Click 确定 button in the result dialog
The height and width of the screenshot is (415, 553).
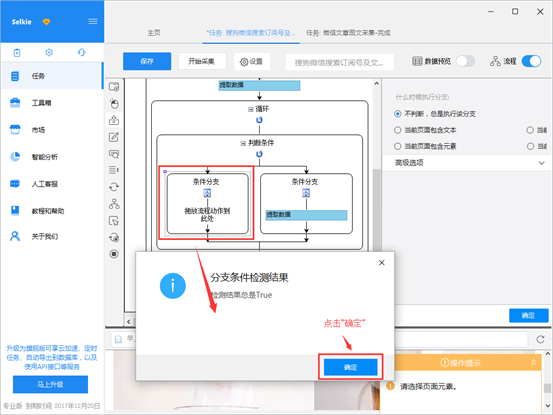click(x=351, y=367)
